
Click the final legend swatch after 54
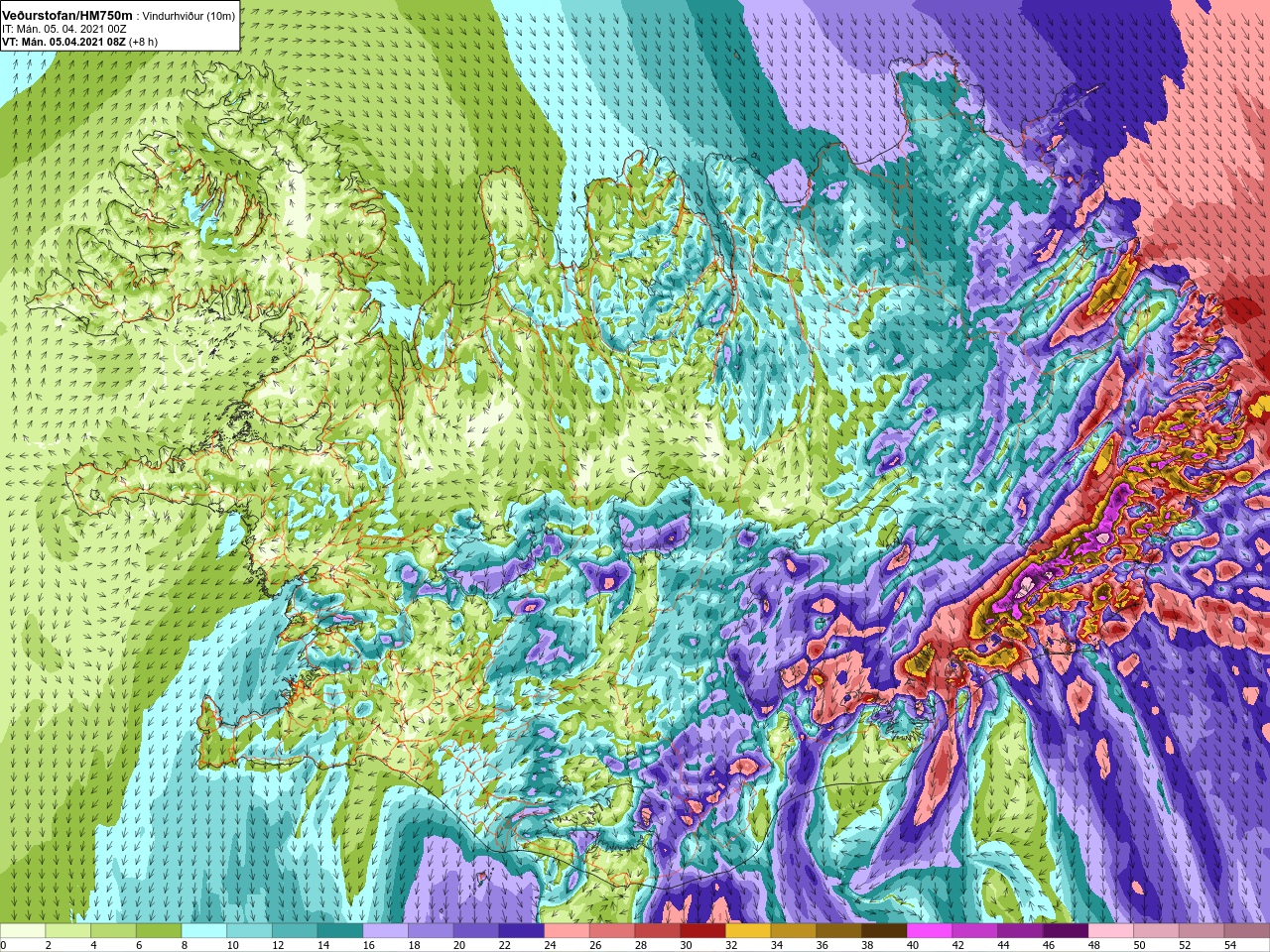1247,931
